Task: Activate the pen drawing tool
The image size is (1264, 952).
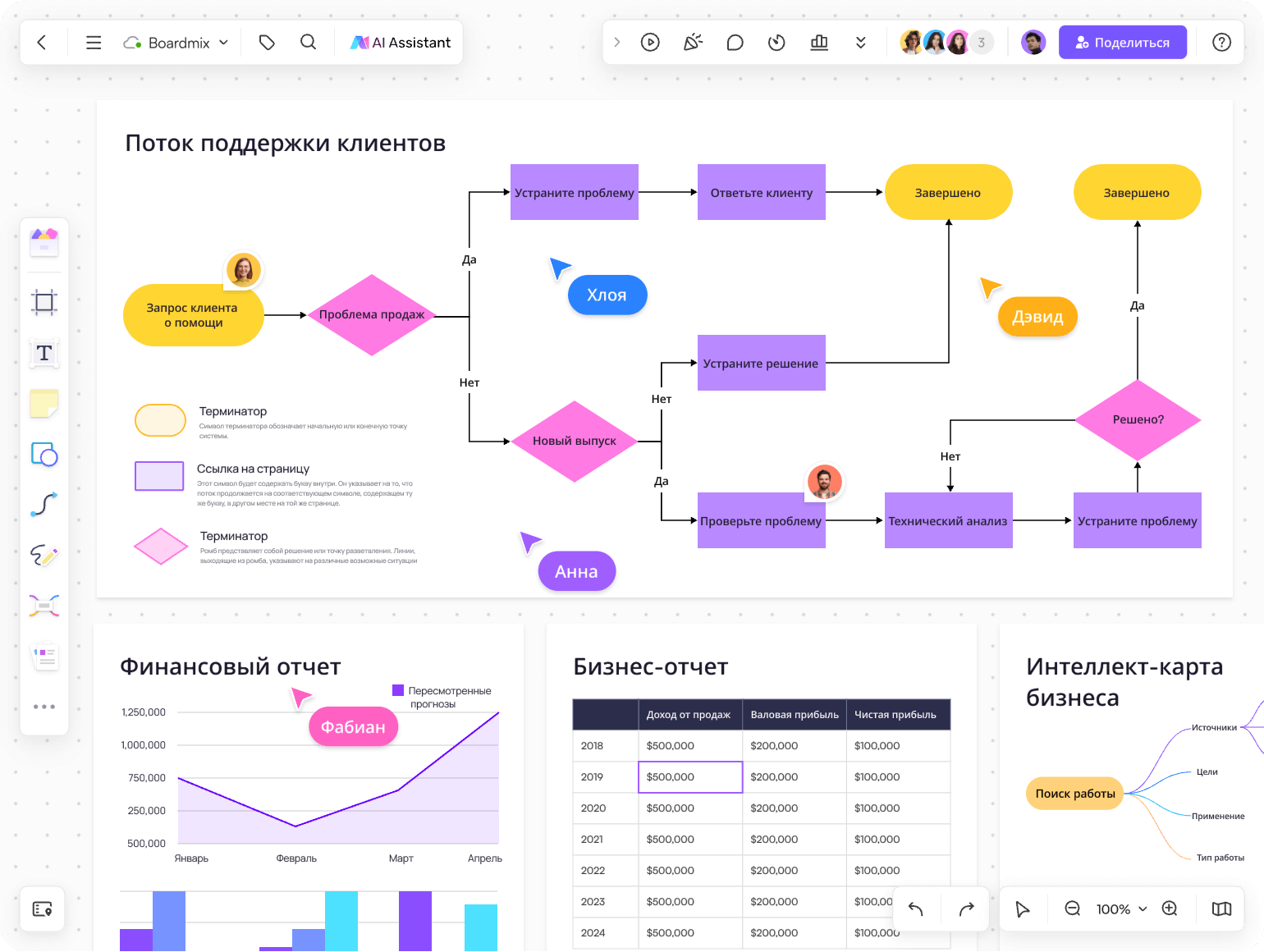Action: [44, 556]
